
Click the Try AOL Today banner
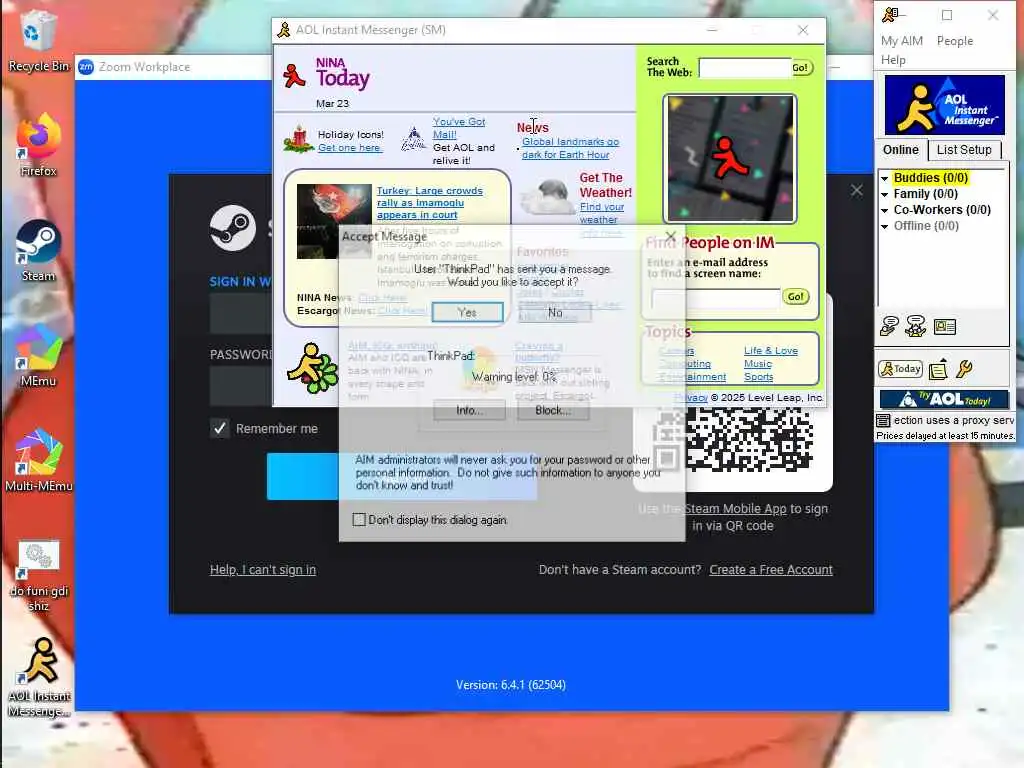944,399
